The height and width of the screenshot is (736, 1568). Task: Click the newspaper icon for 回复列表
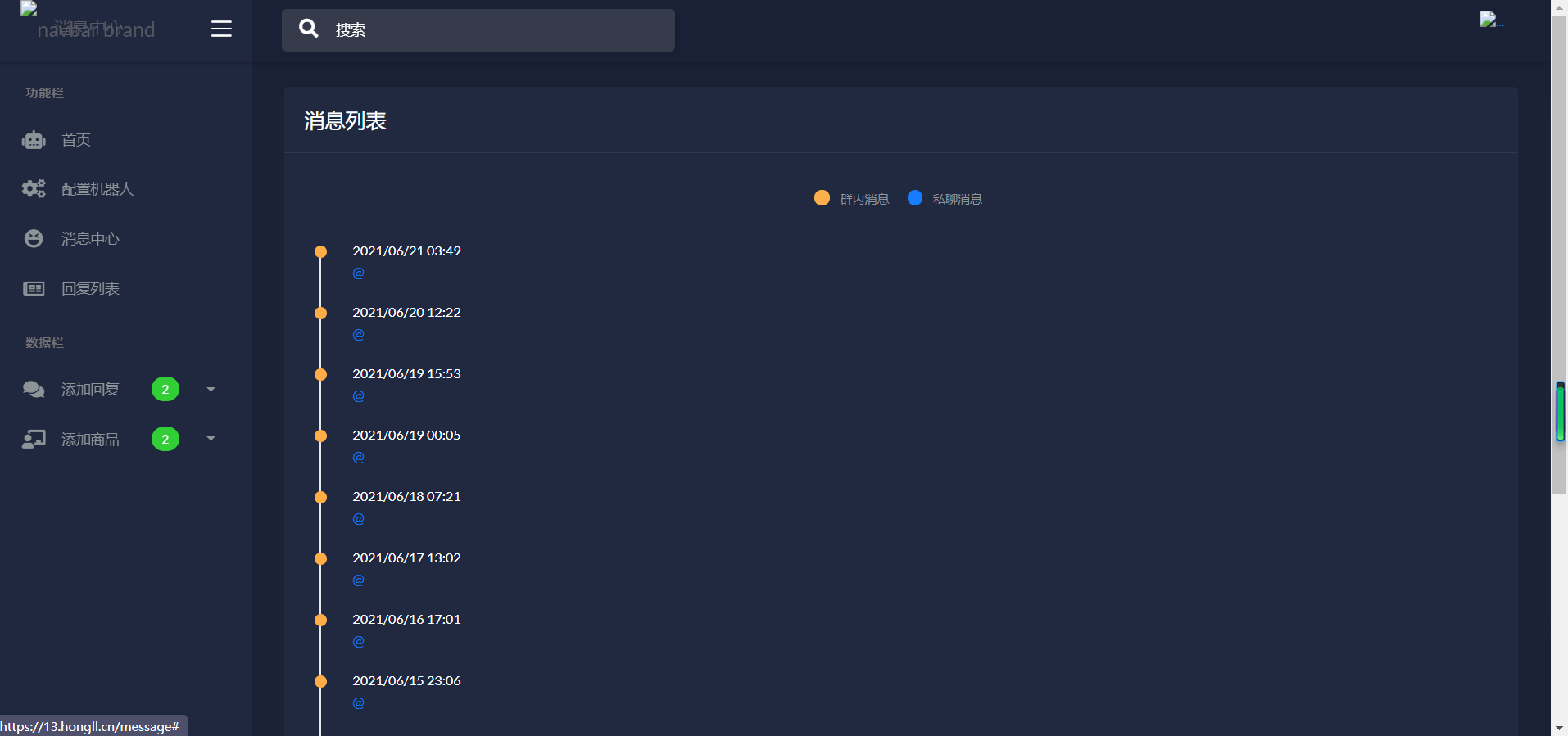coord(34,288)
